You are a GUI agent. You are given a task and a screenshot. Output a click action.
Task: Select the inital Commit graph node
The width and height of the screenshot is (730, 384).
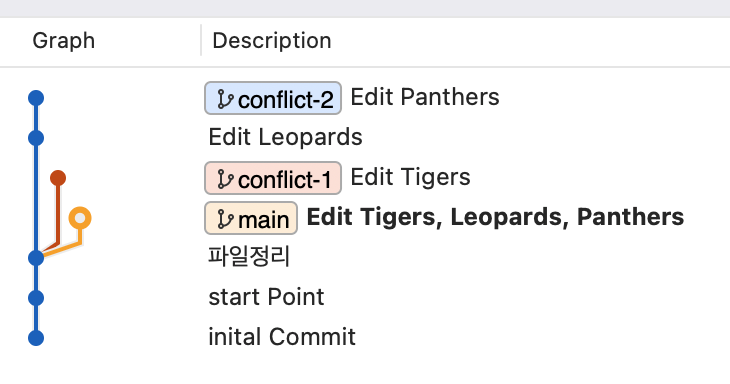(x=36, y=338)
